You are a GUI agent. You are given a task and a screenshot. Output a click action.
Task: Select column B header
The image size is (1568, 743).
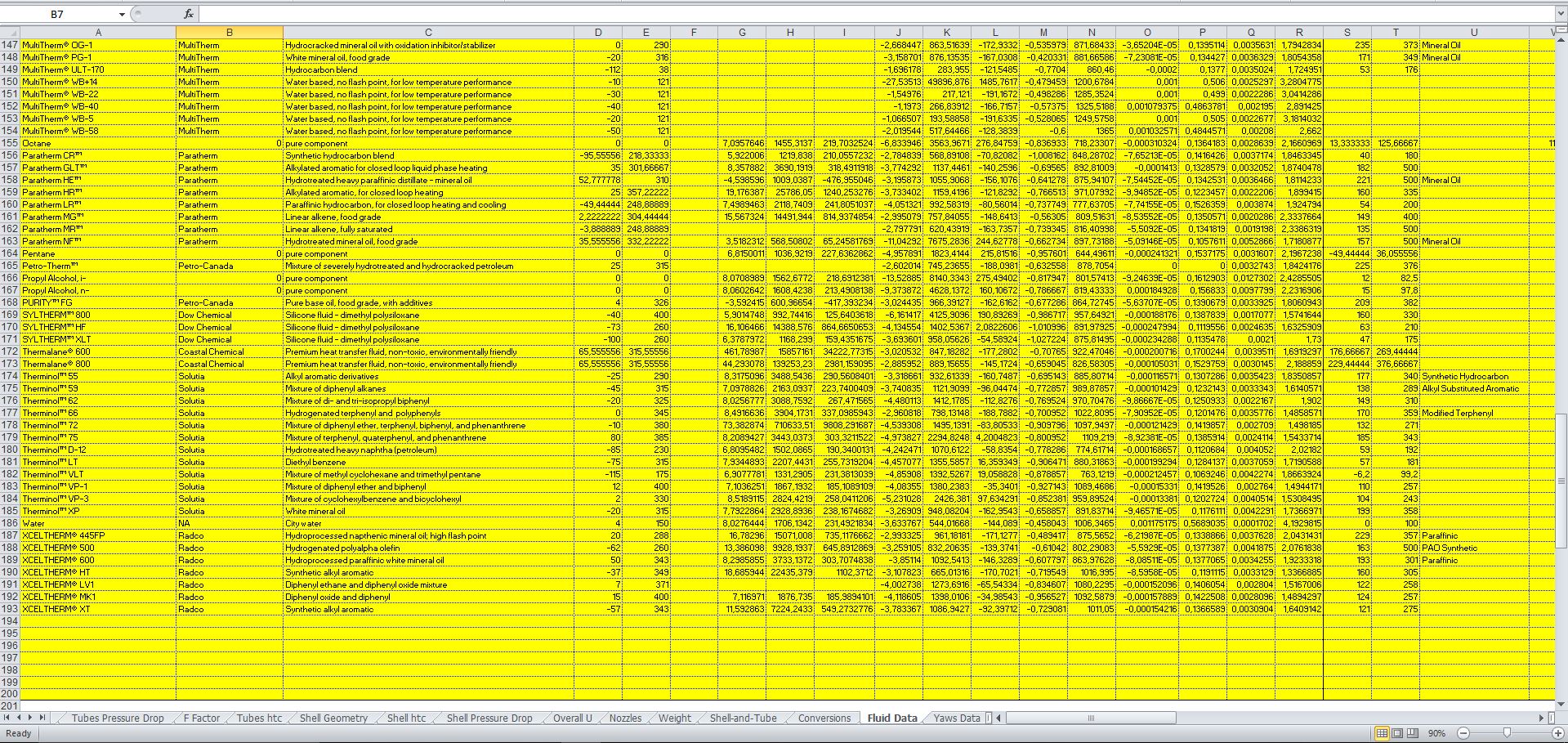coord(230,32)
